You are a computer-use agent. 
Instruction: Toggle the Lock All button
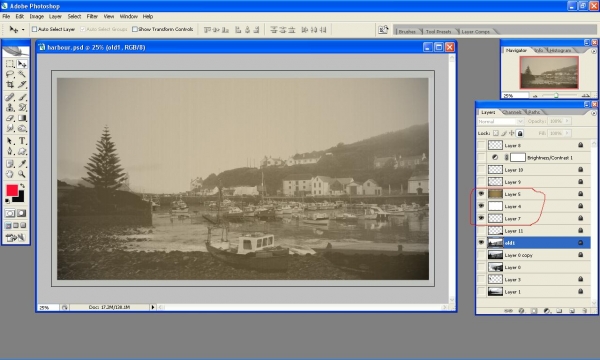(x=520, y=133)
